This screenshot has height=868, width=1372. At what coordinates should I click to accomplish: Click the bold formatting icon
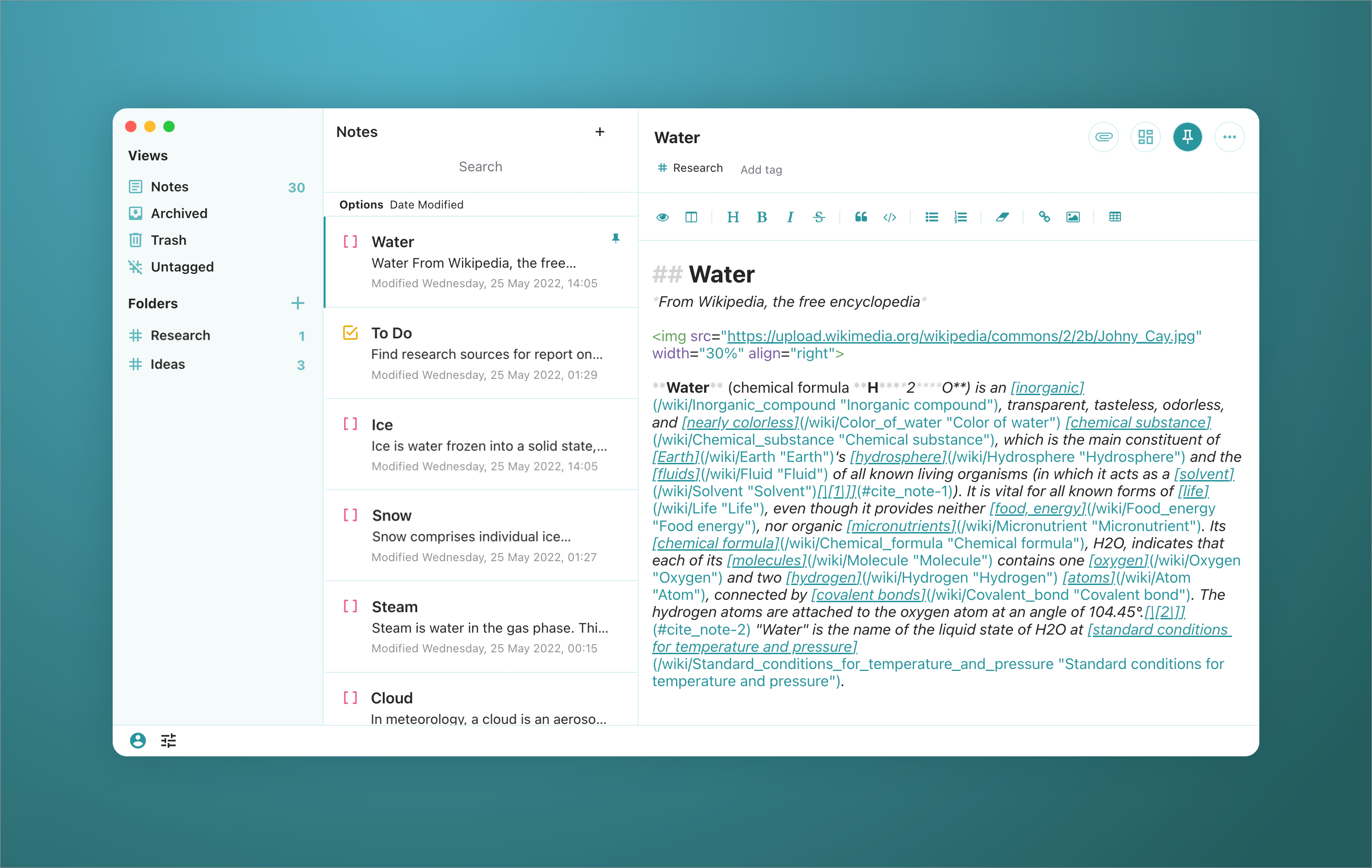pyautogui.click(x=762, y=217)
